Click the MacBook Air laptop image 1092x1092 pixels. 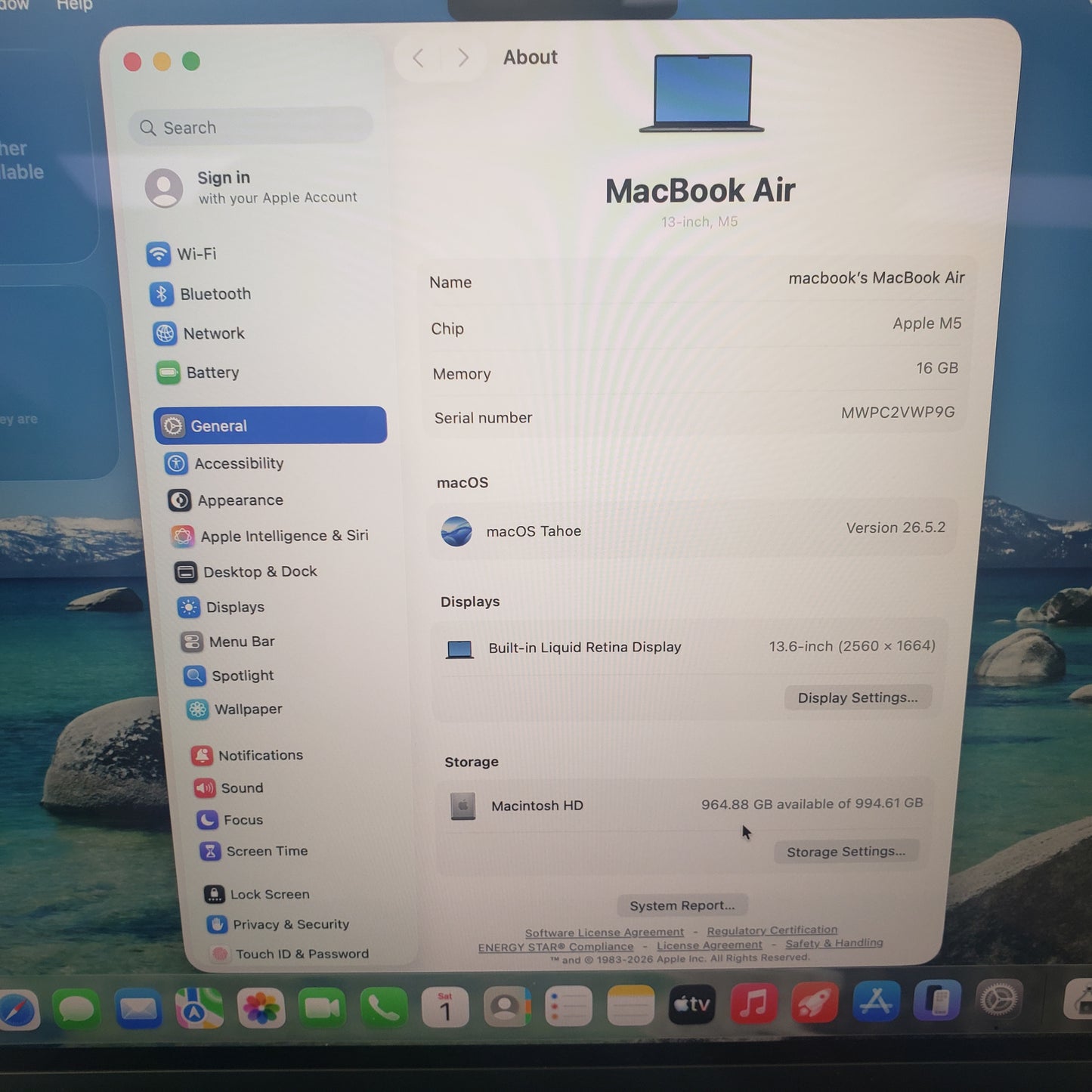(x=702, y=93)
